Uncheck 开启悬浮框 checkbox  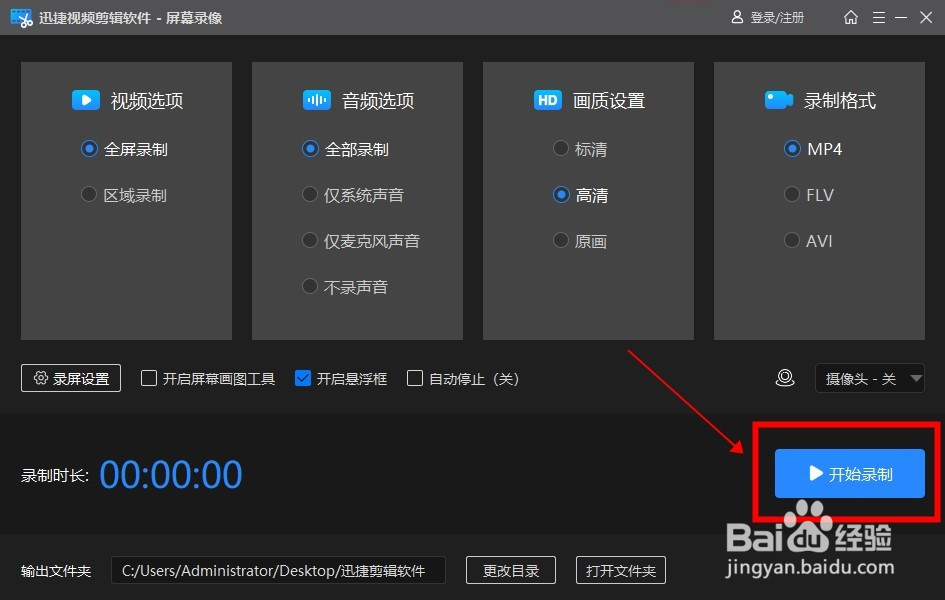pos(303,378)
